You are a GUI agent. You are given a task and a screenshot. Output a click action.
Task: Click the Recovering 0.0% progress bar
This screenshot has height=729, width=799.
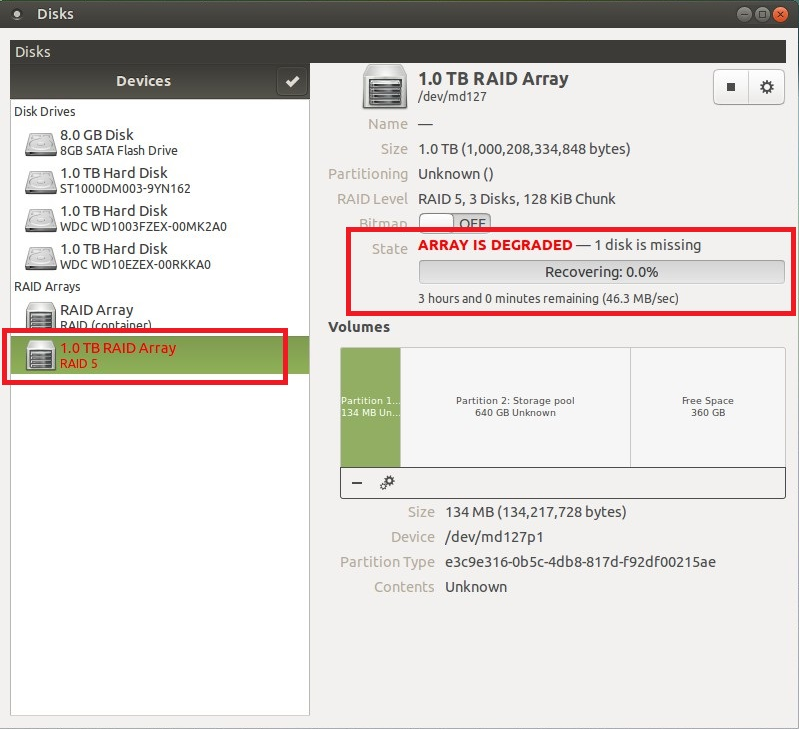tap(601, 272)
